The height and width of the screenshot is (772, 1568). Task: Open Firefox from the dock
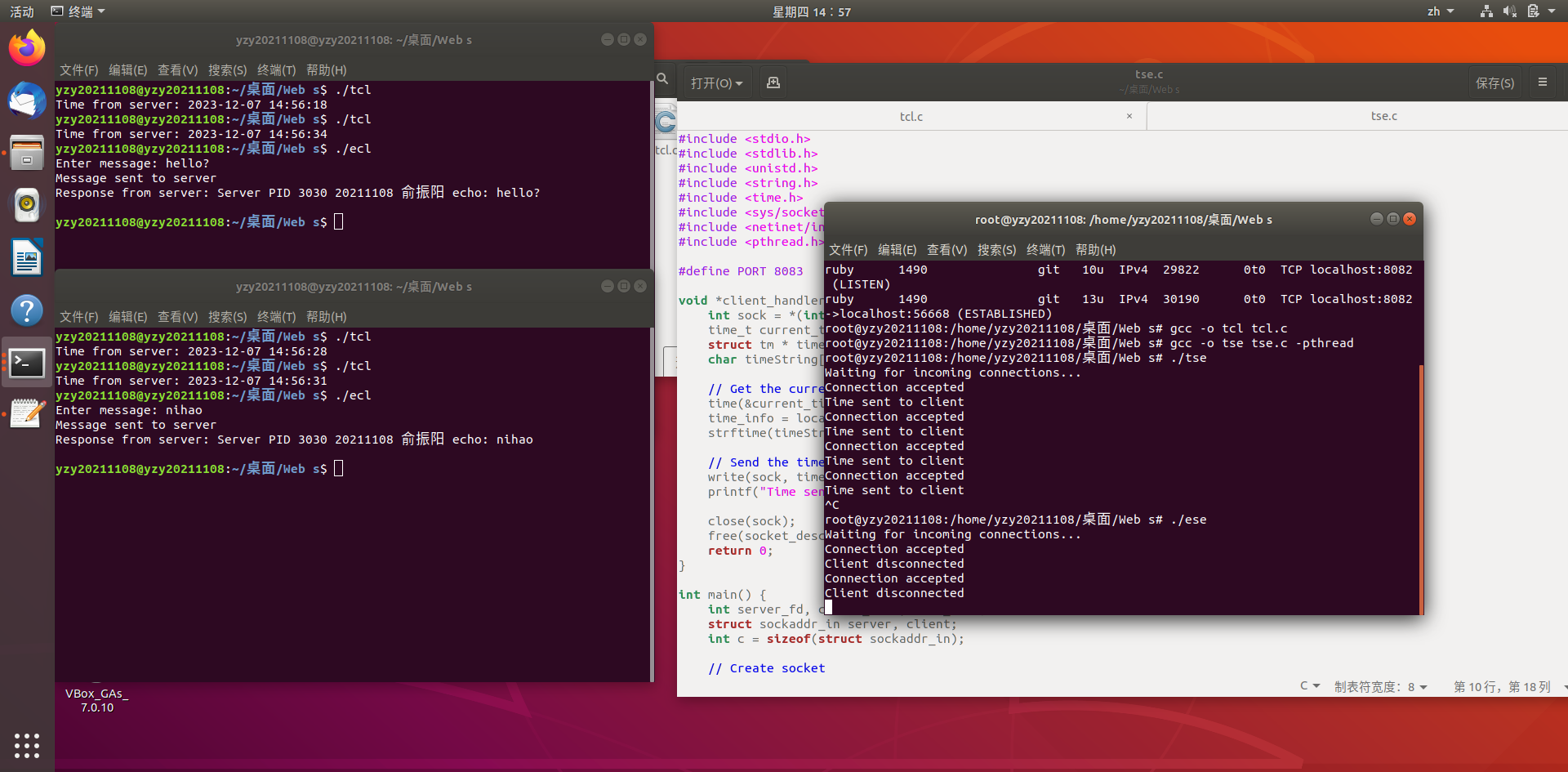tap(27, 48)
